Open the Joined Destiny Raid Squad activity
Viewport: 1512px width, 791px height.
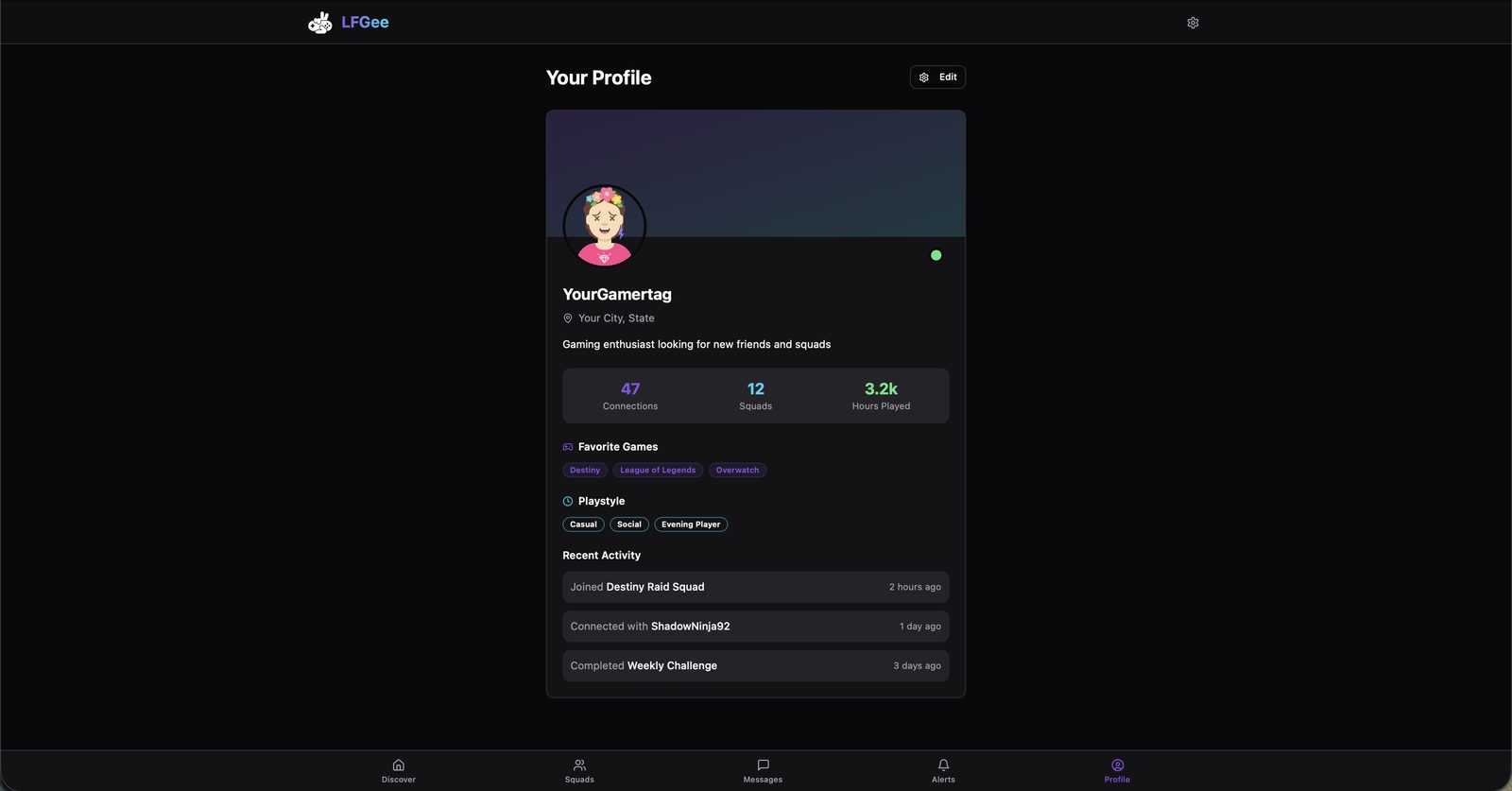[x=756, y=587]
